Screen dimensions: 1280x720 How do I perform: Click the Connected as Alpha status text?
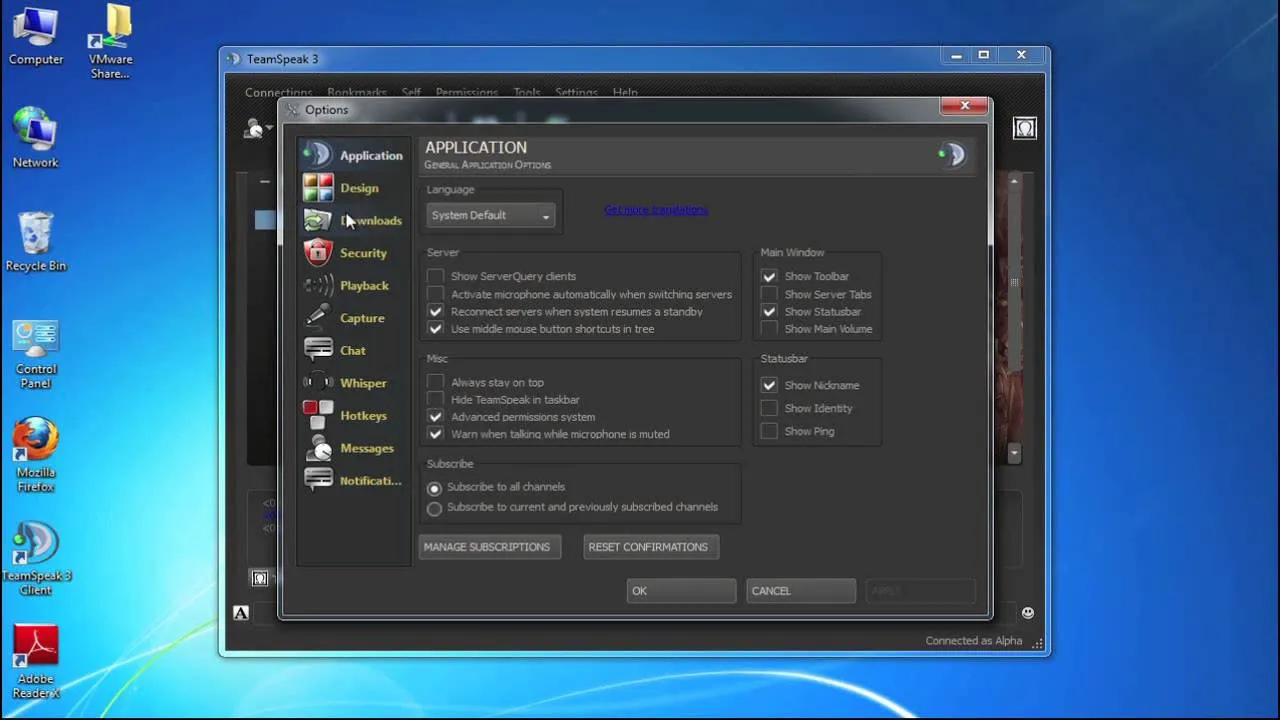coord(973,641)
